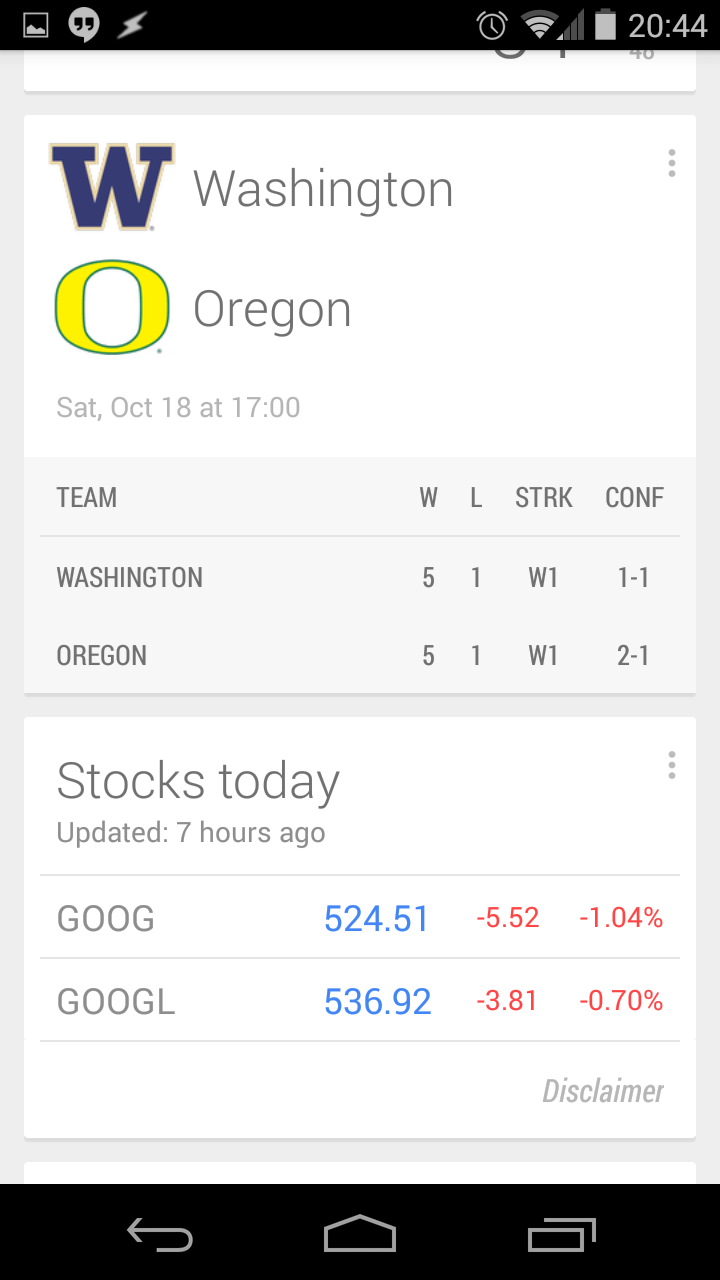Tap the alarm clock status icon
Image resolution: width=720 pixels, height=1280 pixels.
[x=492, y=26]
